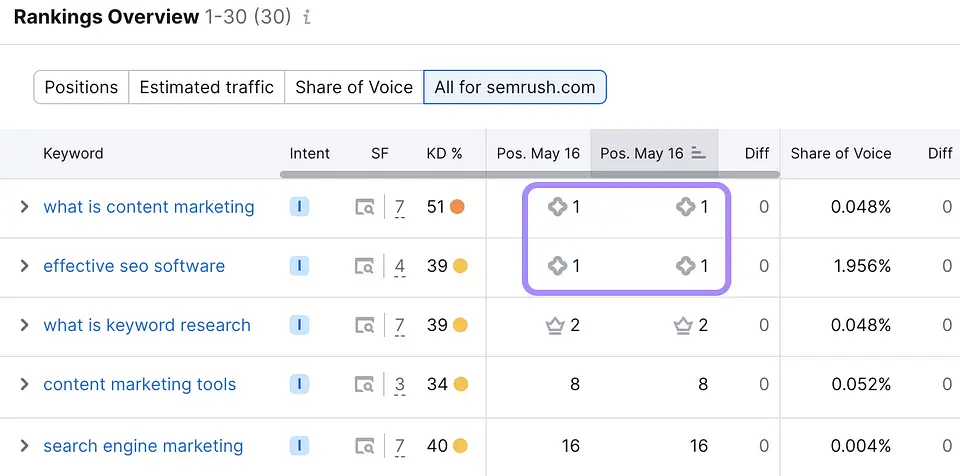Click the orange KD dot for 51 difficulty
The height and width of the screenshot is (476, 960).
[x=458, y=207]
